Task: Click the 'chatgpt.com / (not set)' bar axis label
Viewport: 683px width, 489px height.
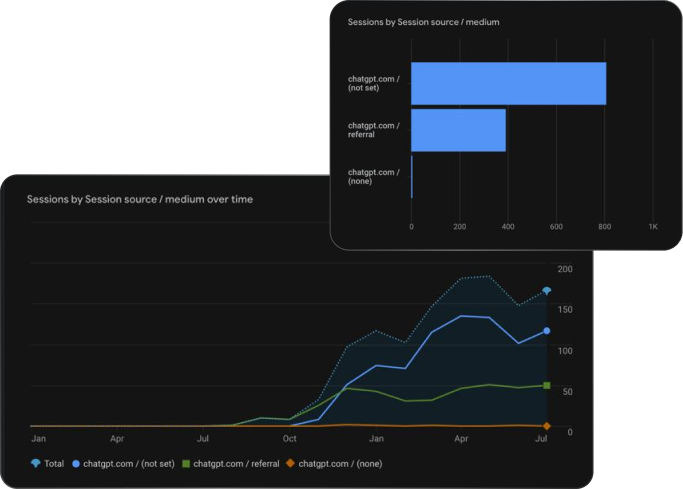Action: click(x=374, y=83)
